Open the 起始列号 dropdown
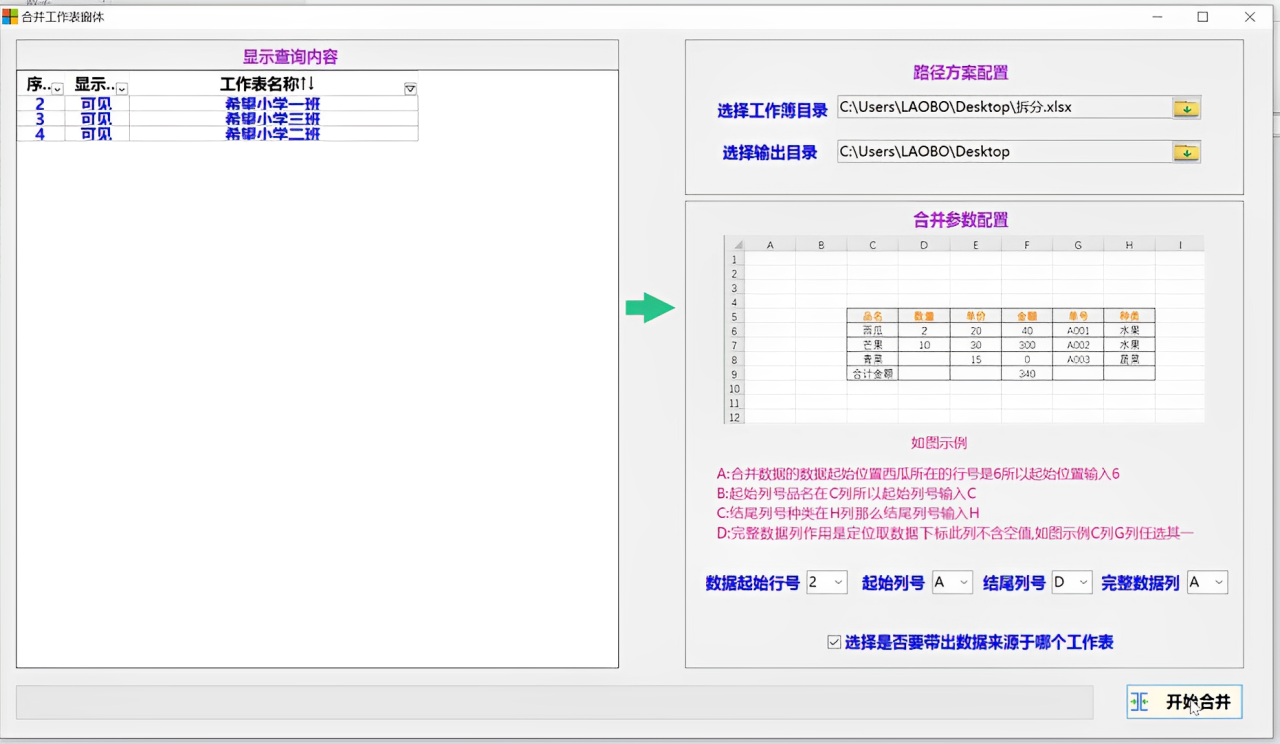This screenshot has height=744, width=1280. click(964, 582)
